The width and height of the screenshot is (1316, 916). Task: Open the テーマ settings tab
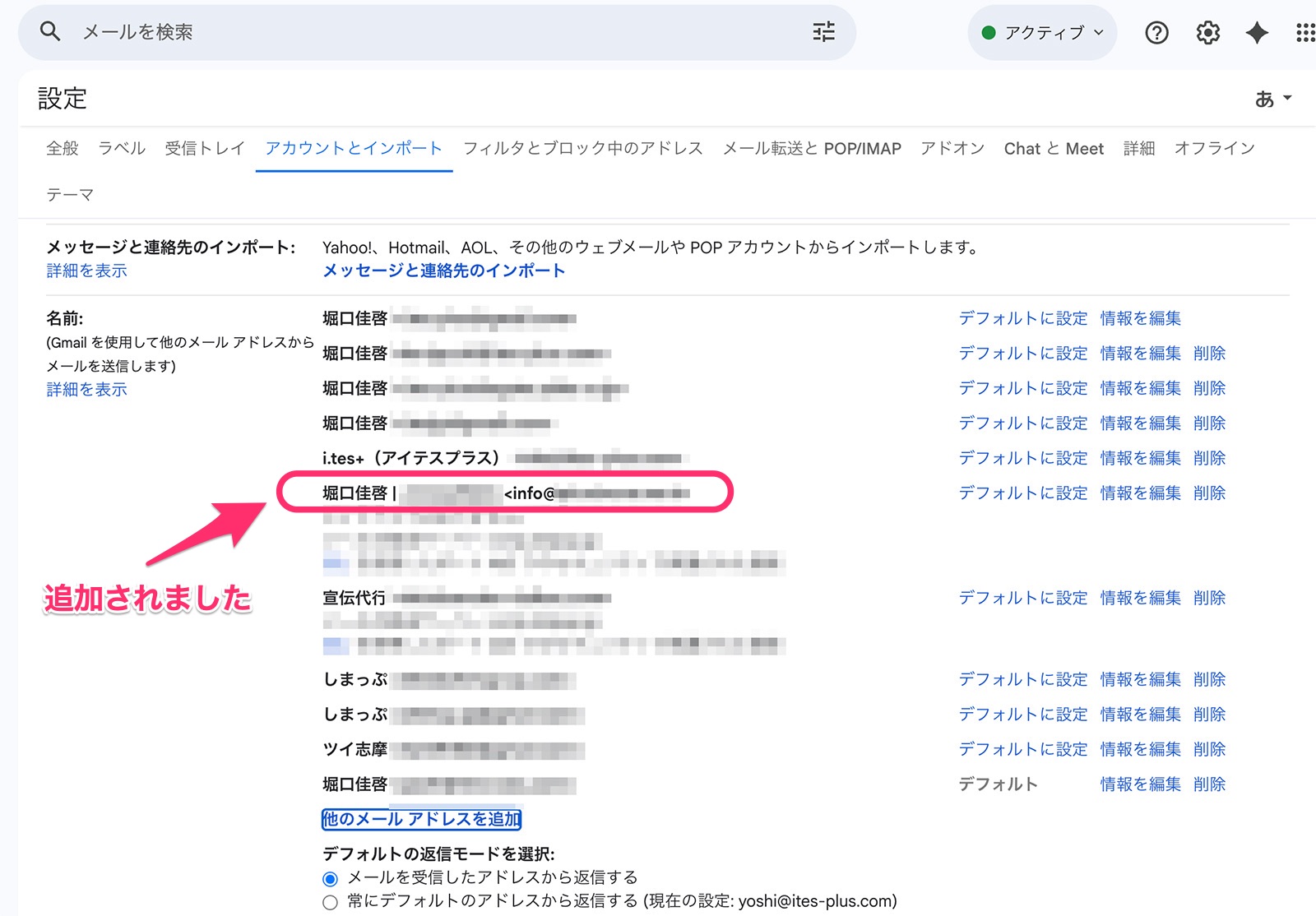click(x=70, y=195)
